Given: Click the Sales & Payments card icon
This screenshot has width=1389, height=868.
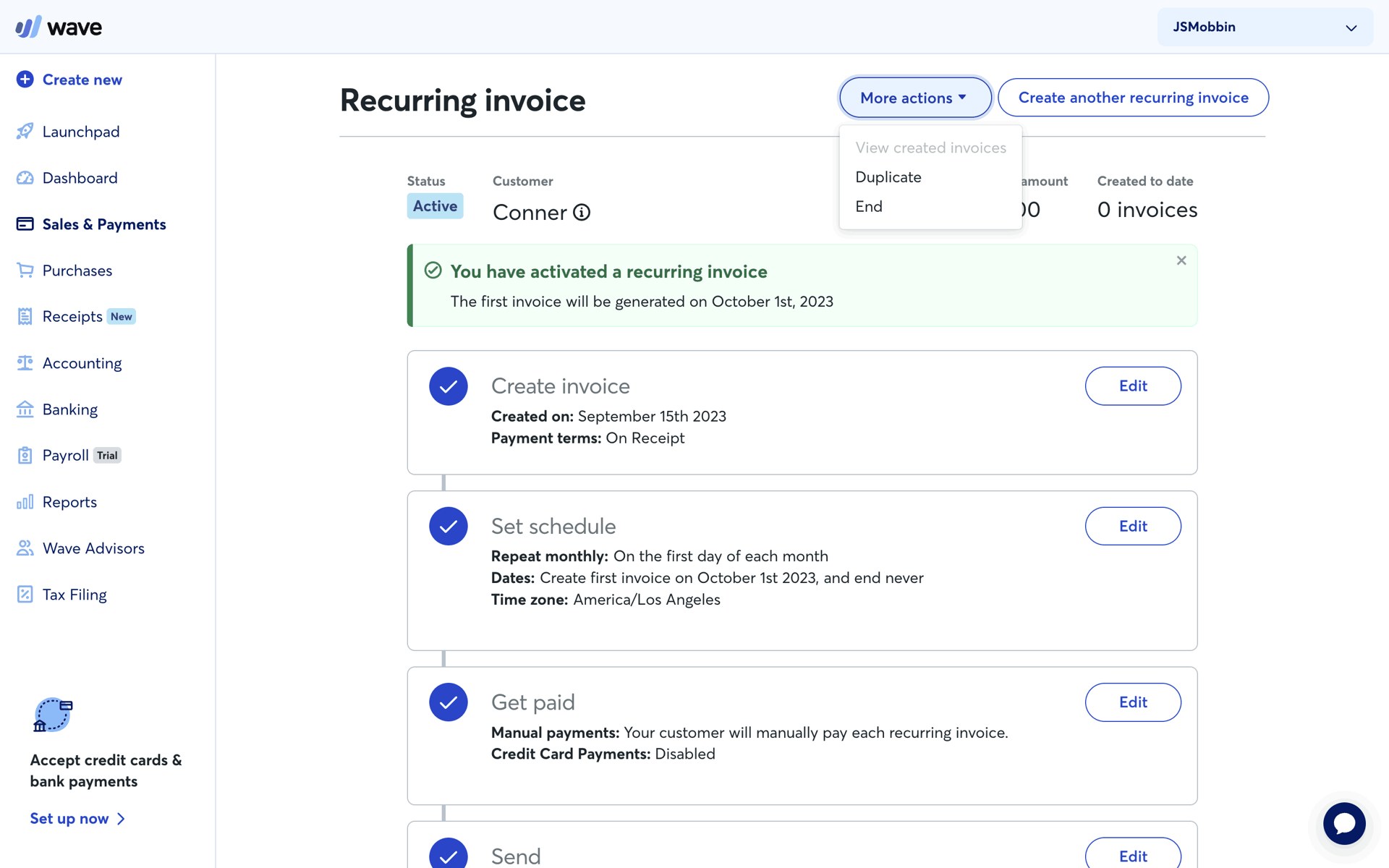Looking at the screenshot, I should tap(25, 224).
